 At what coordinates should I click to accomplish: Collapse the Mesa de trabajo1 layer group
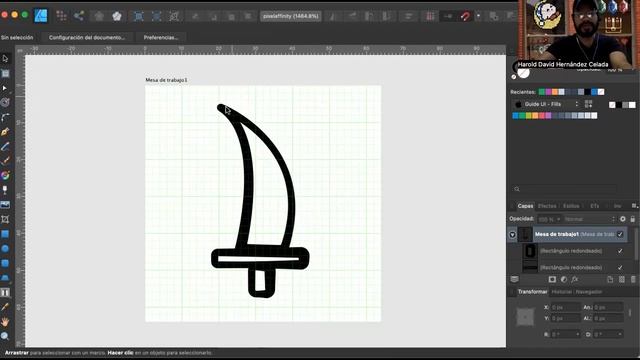tap(512, 235)
